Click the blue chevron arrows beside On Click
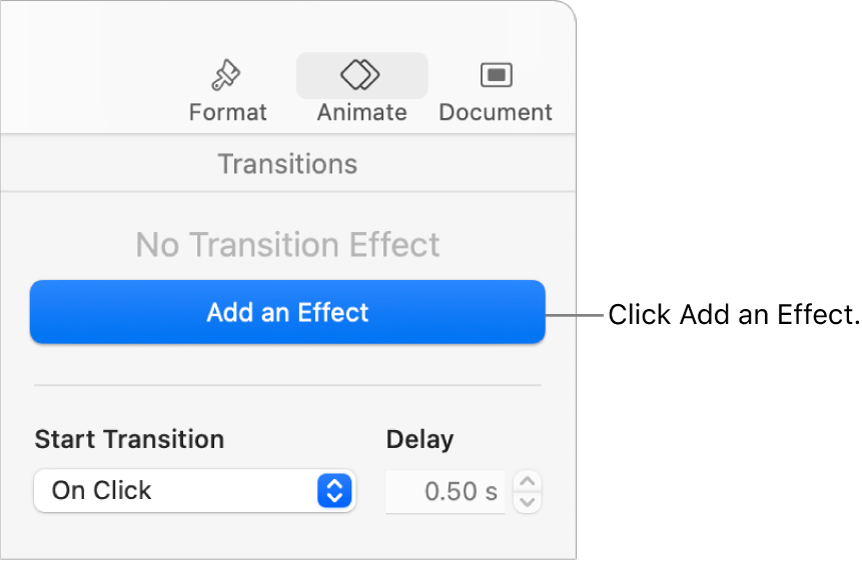 (x=336, y=491)
